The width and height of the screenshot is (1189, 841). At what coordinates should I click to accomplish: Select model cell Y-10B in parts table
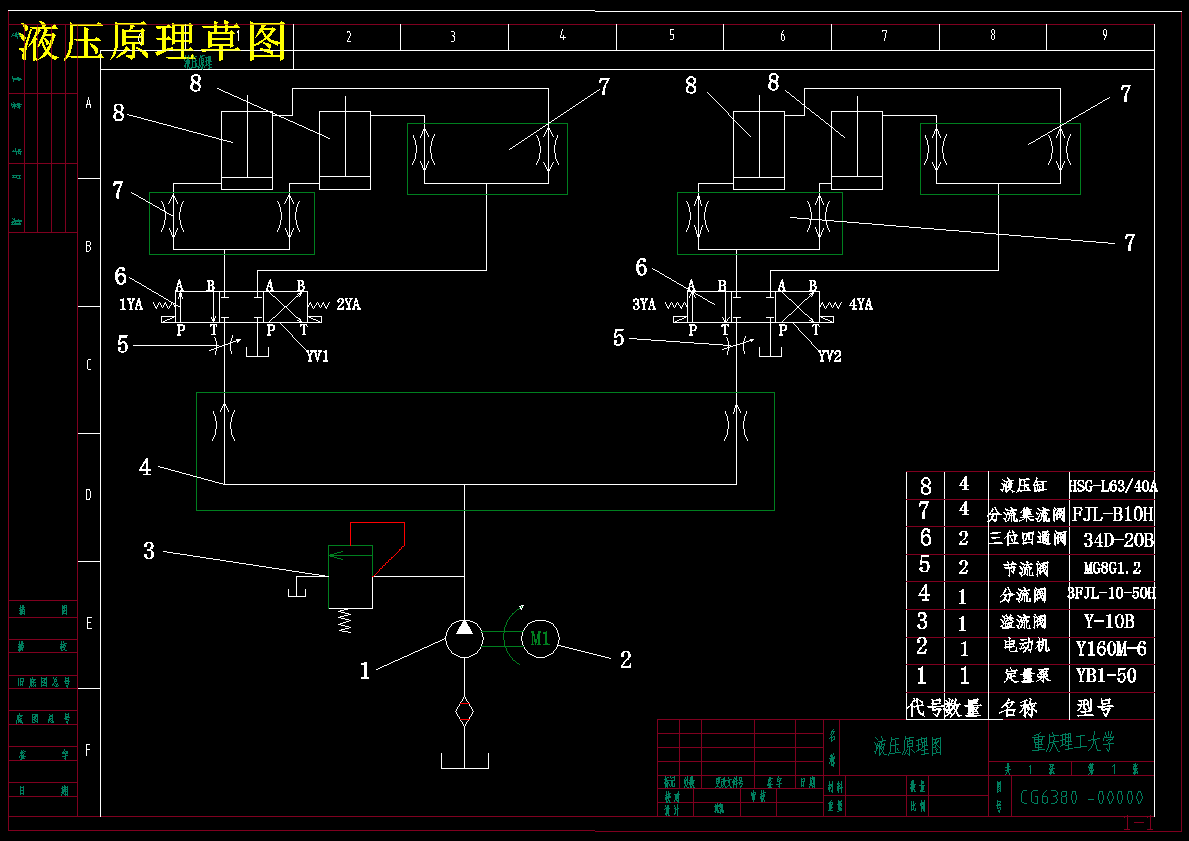1109,622
